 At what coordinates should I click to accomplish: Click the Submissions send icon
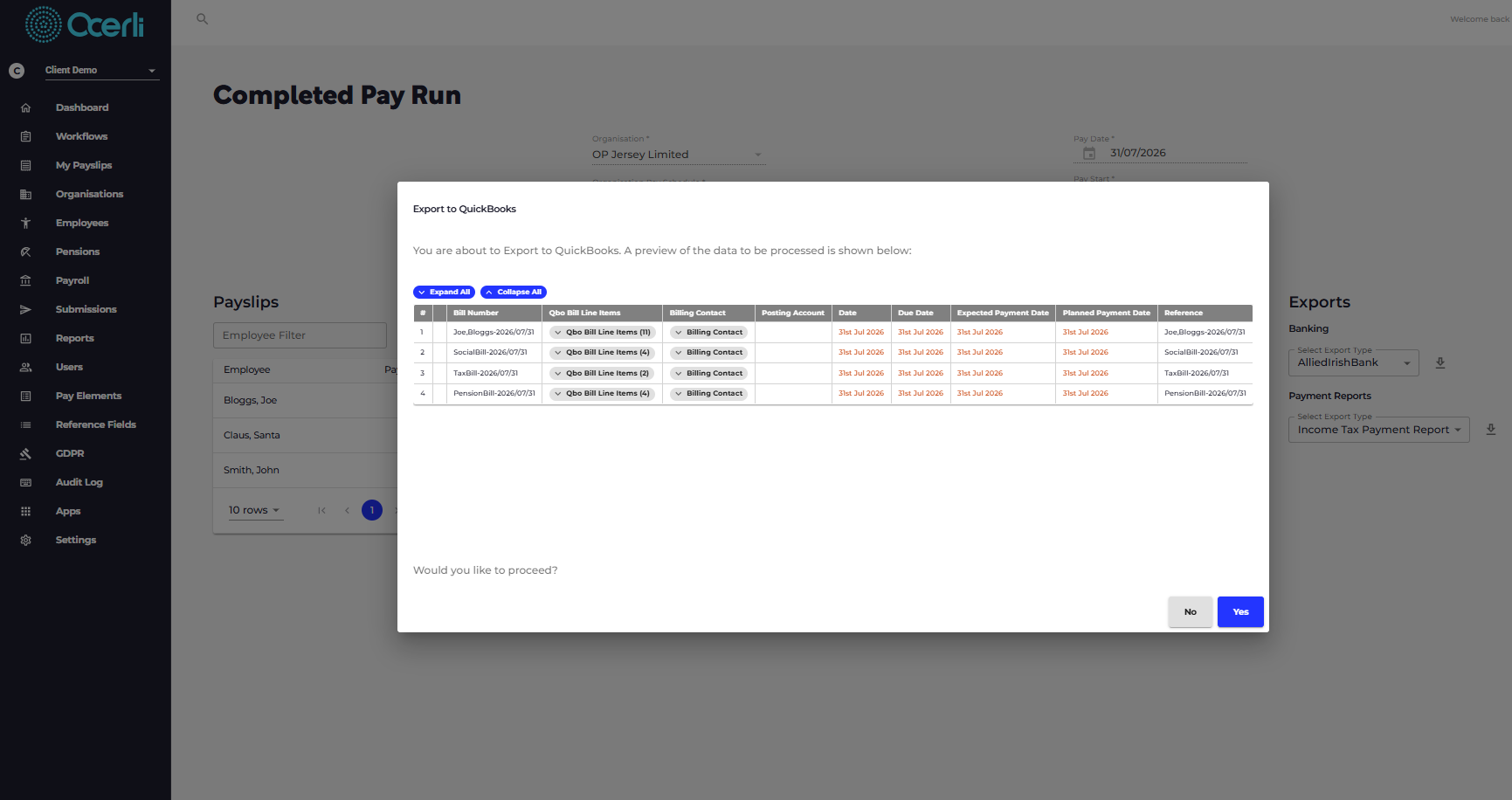[x=25, y=309]
